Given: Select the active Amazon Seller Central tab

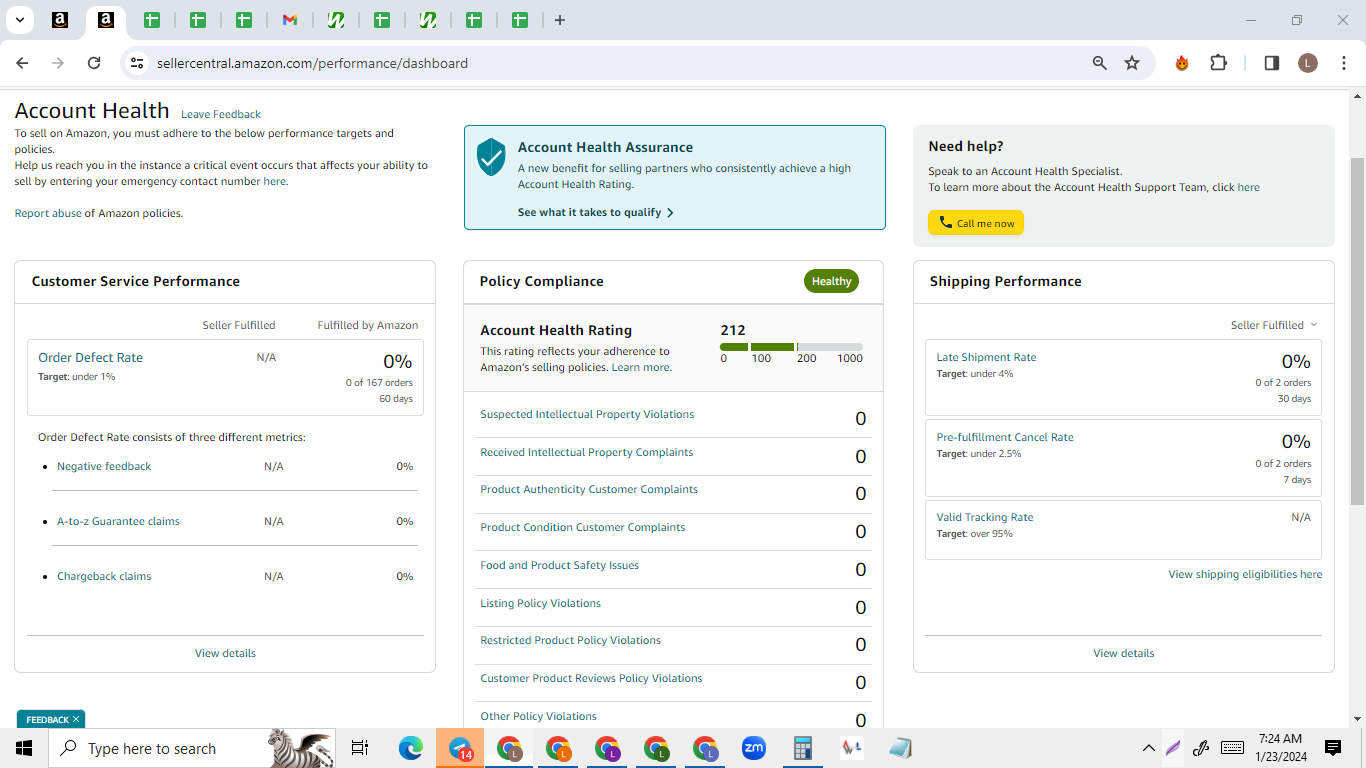Looking at the screenshot, I should pos(106,20).
